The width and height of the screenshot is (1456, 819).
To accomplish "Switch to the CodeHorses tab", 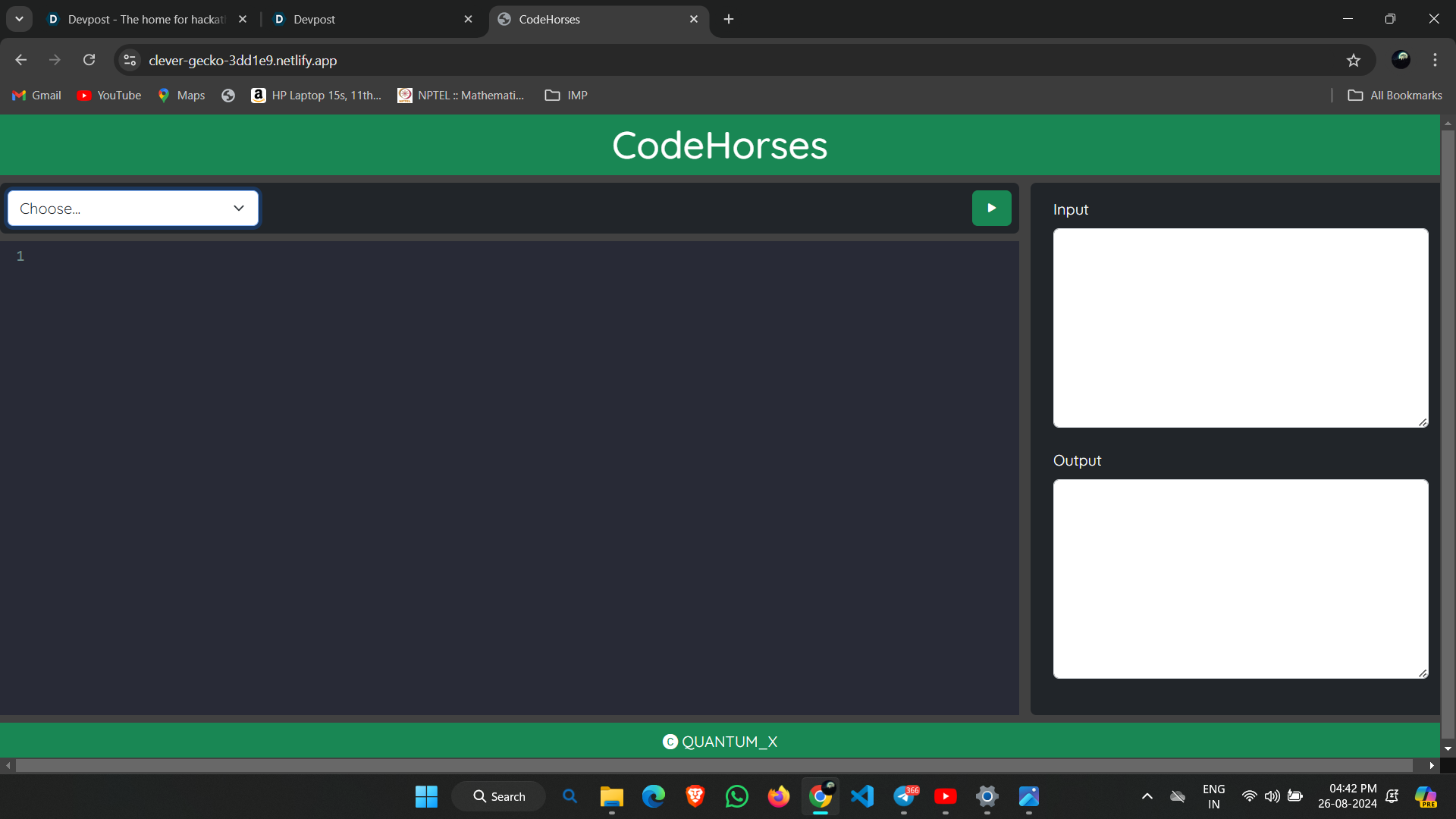I will click(550, 19).
